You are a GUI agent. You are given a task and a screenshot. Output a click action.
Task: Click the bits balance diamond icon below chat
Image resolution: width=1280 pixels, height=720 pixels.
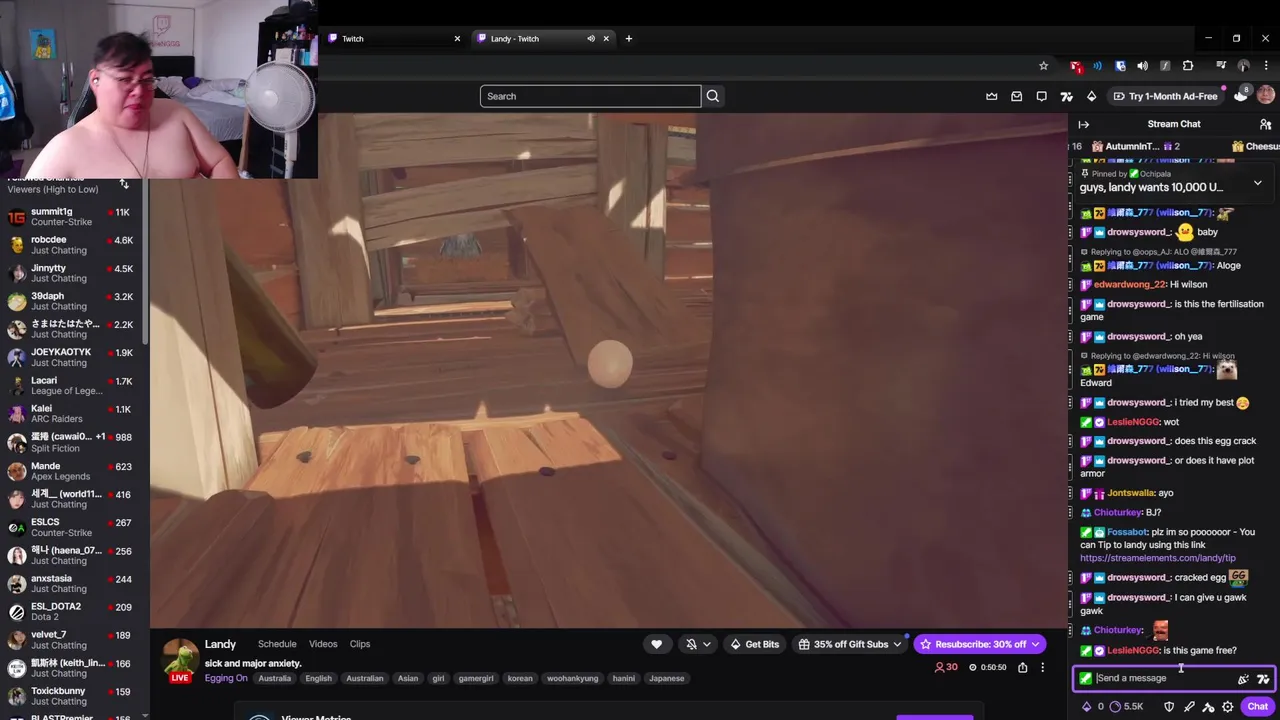[1087, 707]
